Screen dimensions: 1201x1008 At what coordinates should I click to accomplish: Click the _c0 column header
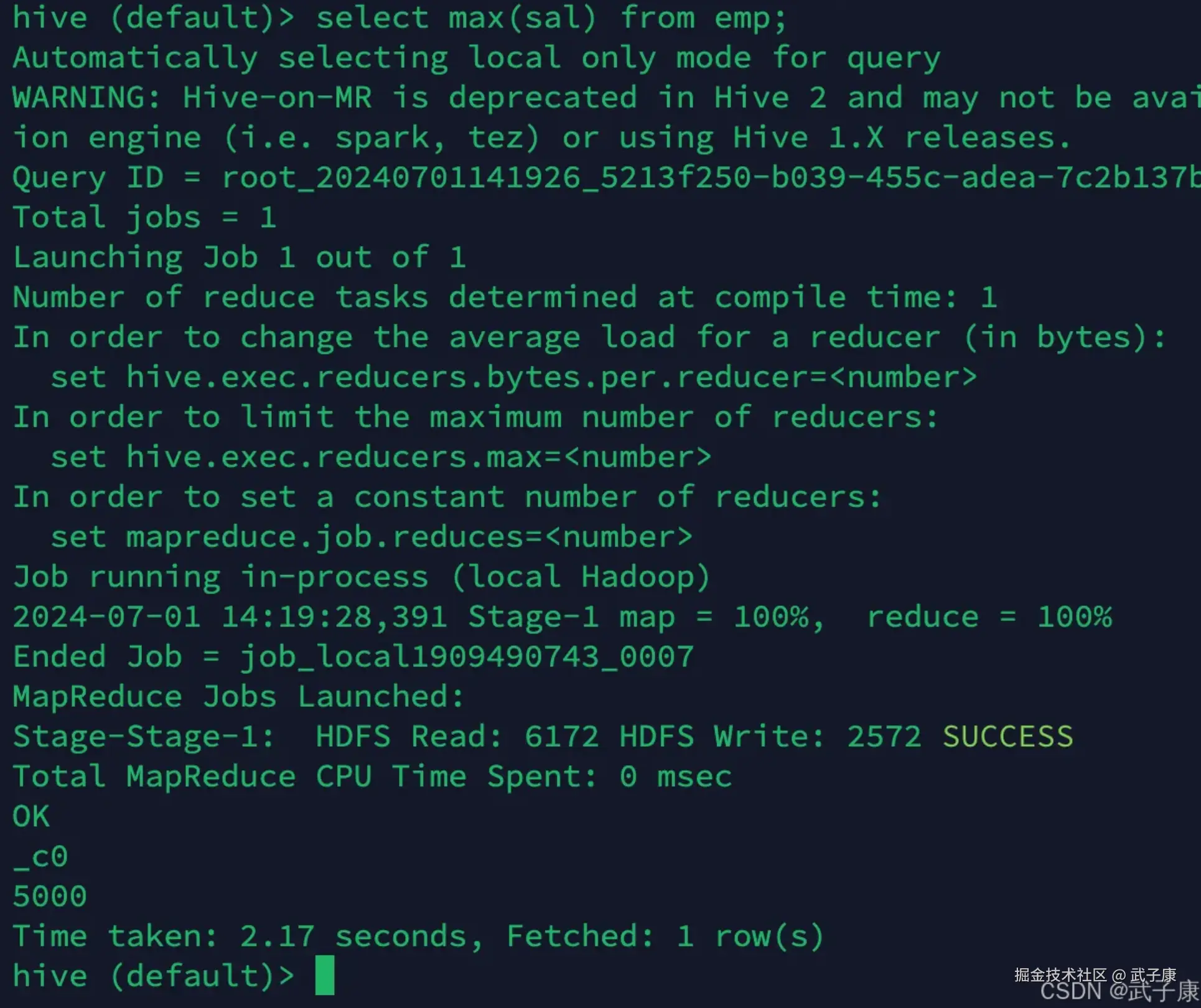click(40, 857)
